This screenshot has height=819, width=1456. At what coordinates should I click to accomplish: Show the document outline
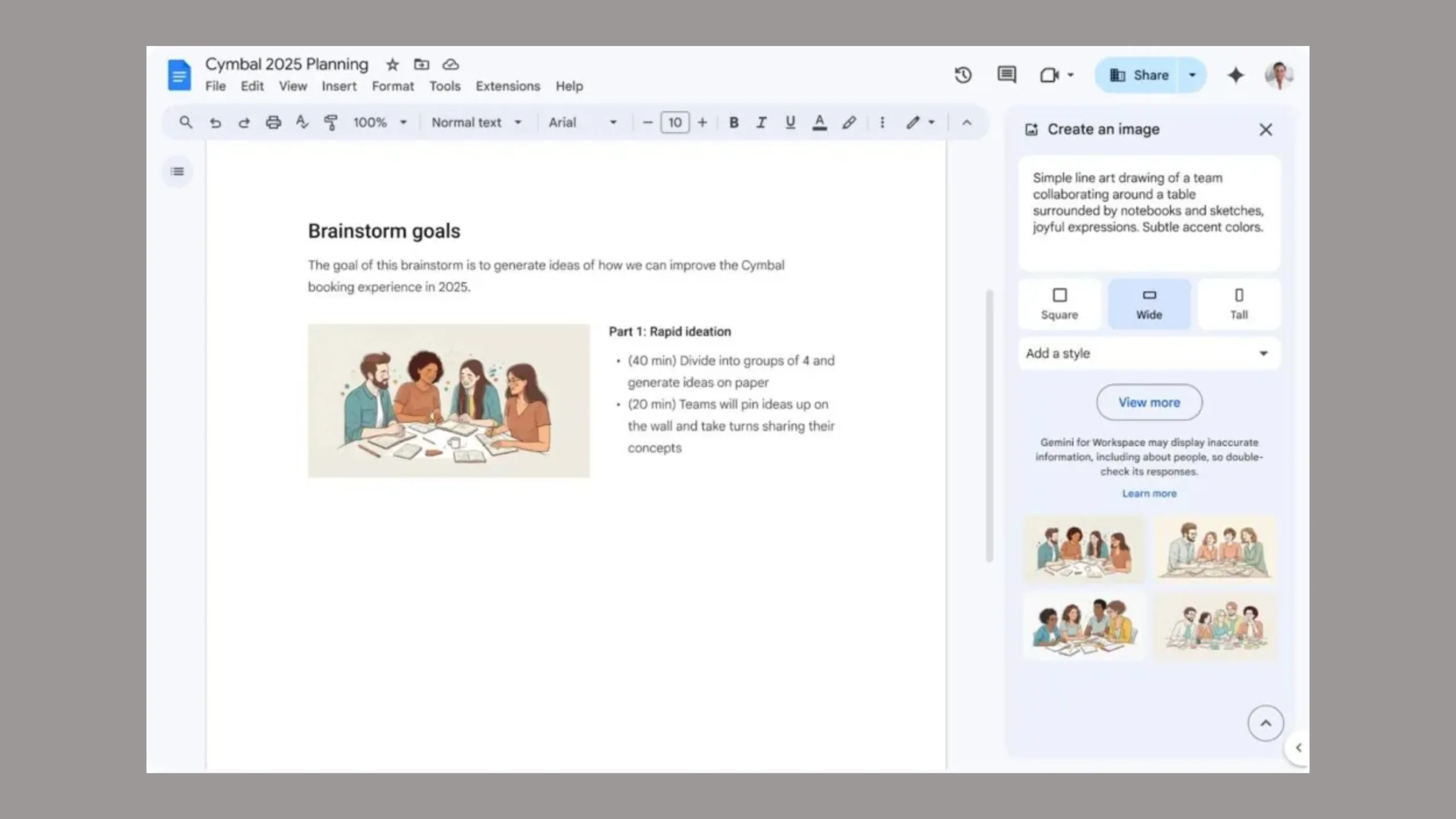pyautogui.click(x=177, y=171)
